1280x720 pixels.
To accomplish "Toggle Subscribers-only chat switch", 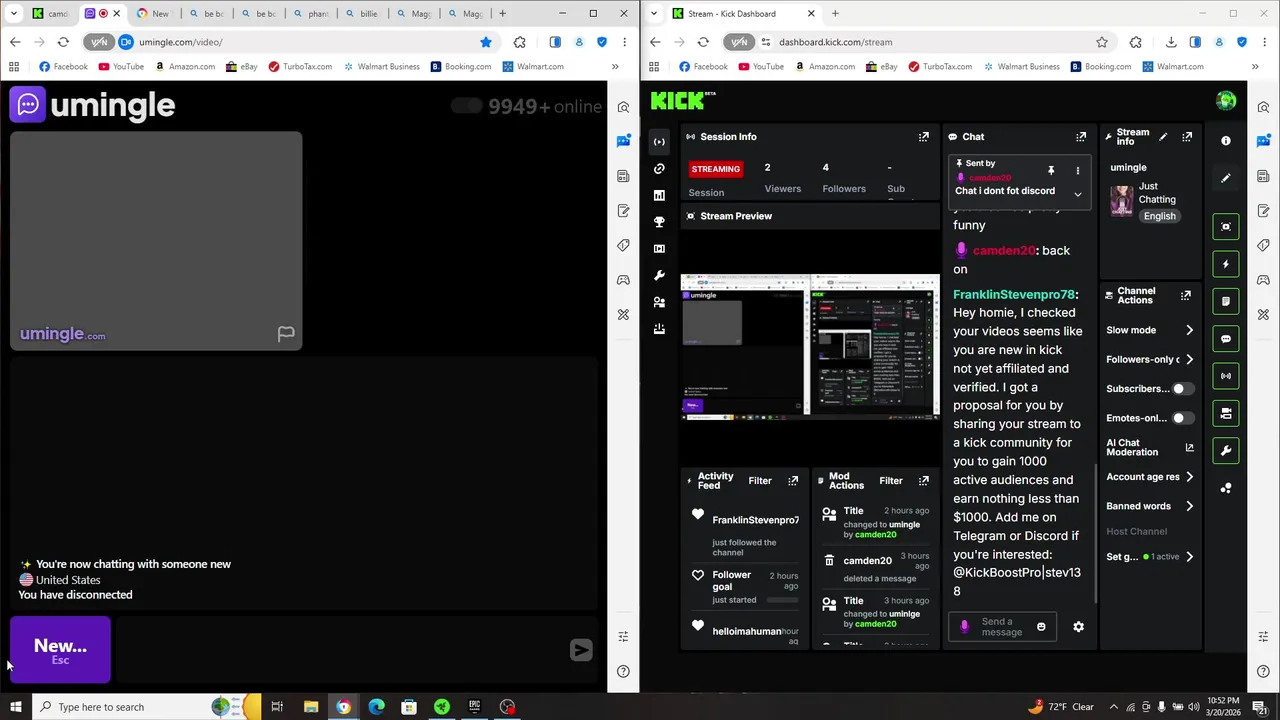I will pyautogui.click(x=1182, y=389).
